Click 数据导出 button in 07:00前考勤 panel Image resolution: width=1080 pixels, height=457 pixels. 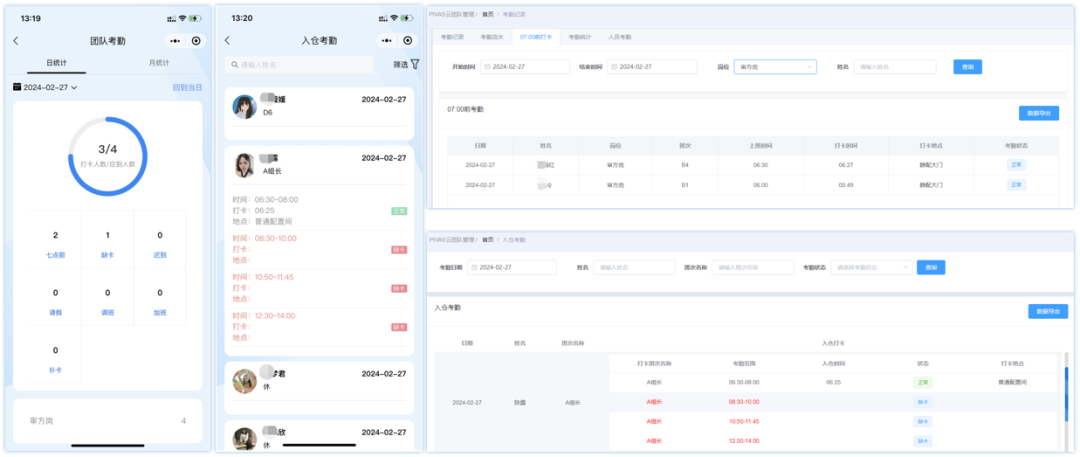pos(1038,113)
